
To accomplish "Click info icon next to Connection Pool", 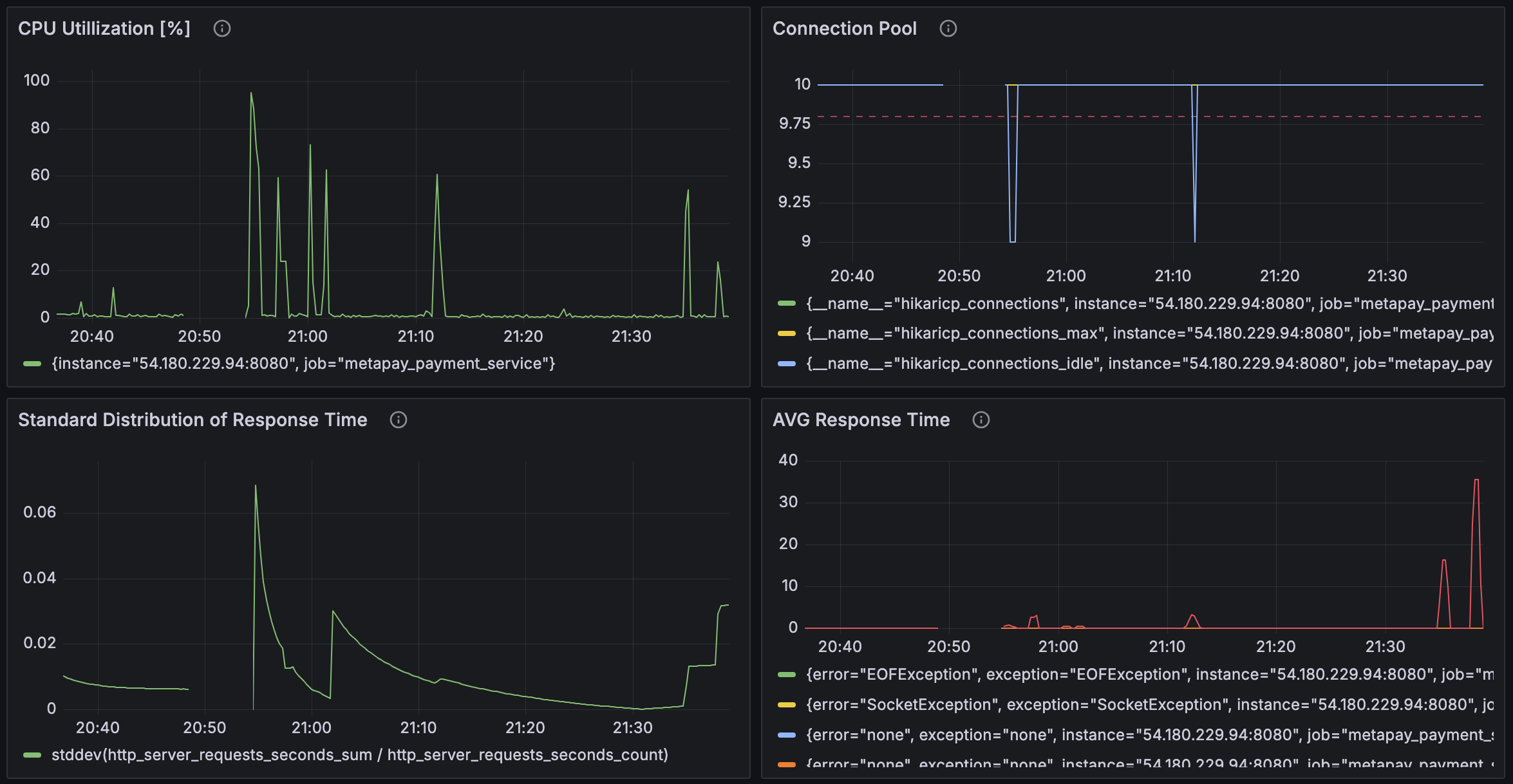I will coord(948,28).
